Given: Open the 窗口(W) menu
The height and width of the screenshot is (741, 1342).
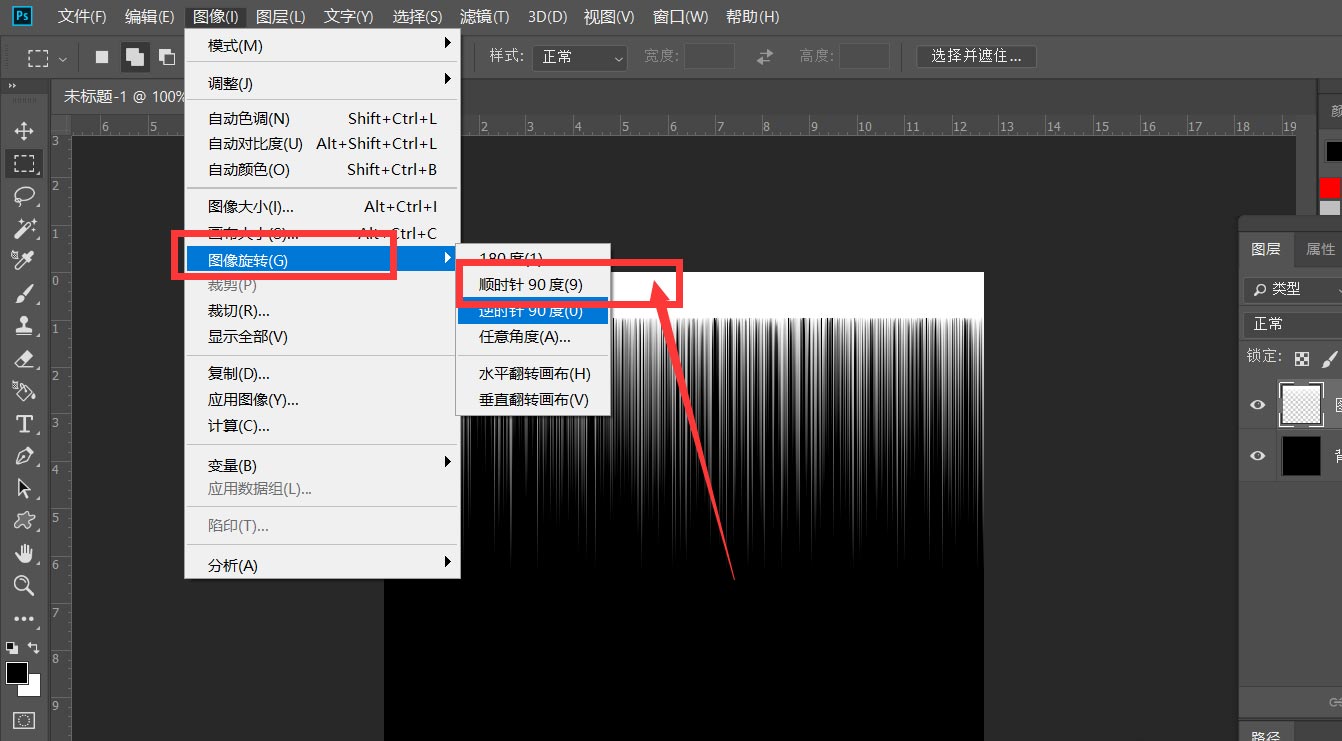Looking at the screenshot, I should [x=680, y=17].
